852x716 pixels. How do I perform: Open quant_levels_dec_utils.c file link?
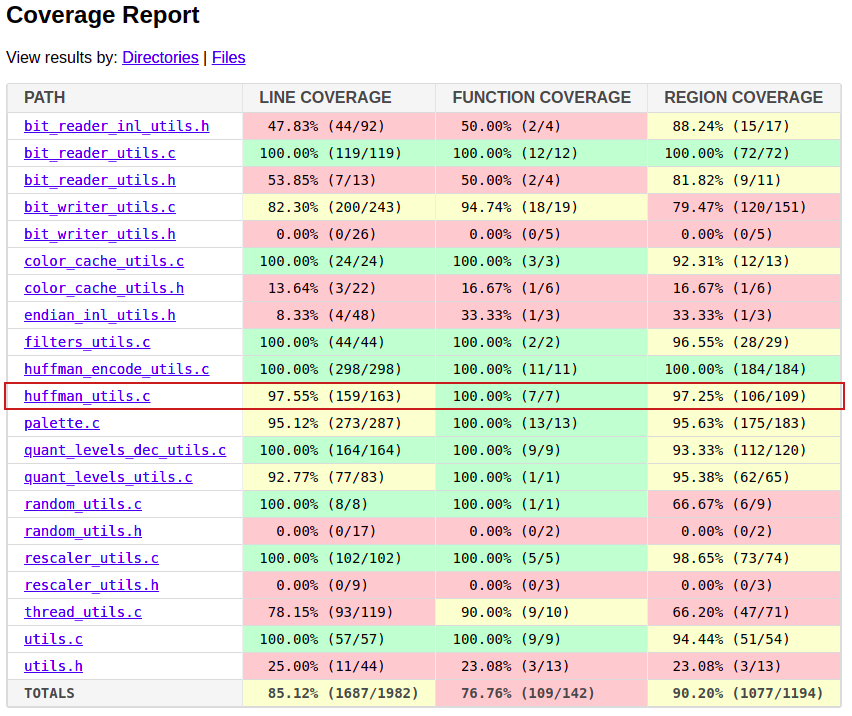tap(125, 450)
